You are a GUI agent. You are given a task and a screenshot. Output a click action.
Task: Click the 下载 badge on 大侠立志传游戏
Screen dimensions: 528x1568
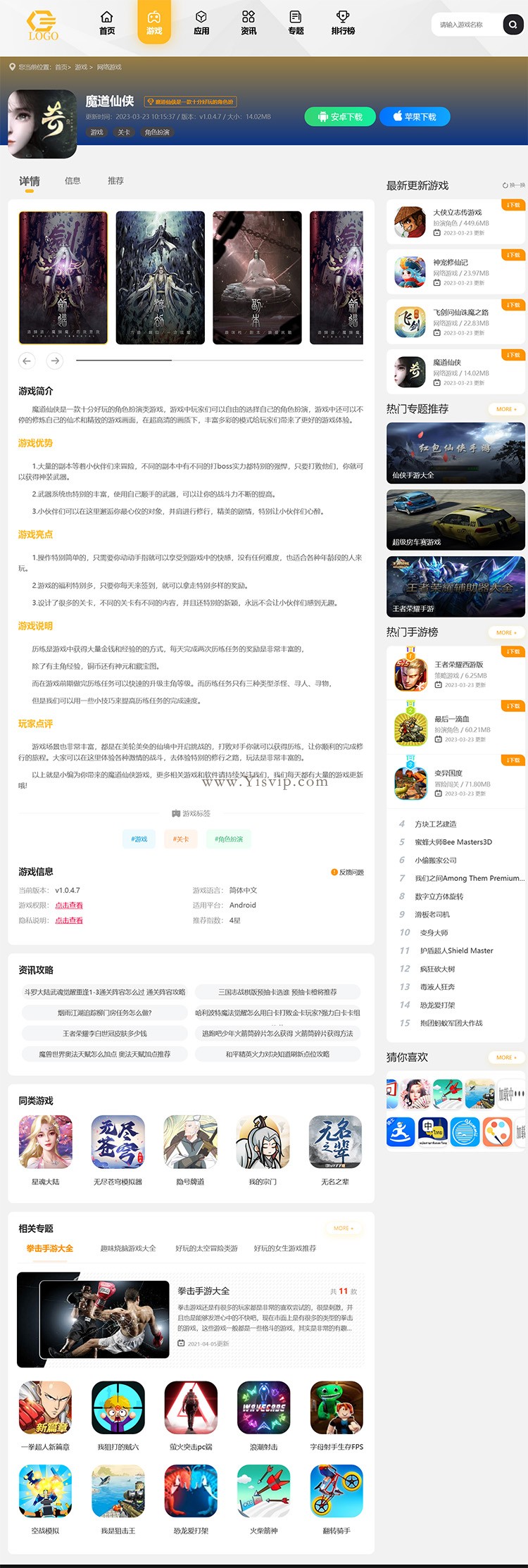[513, 205]
